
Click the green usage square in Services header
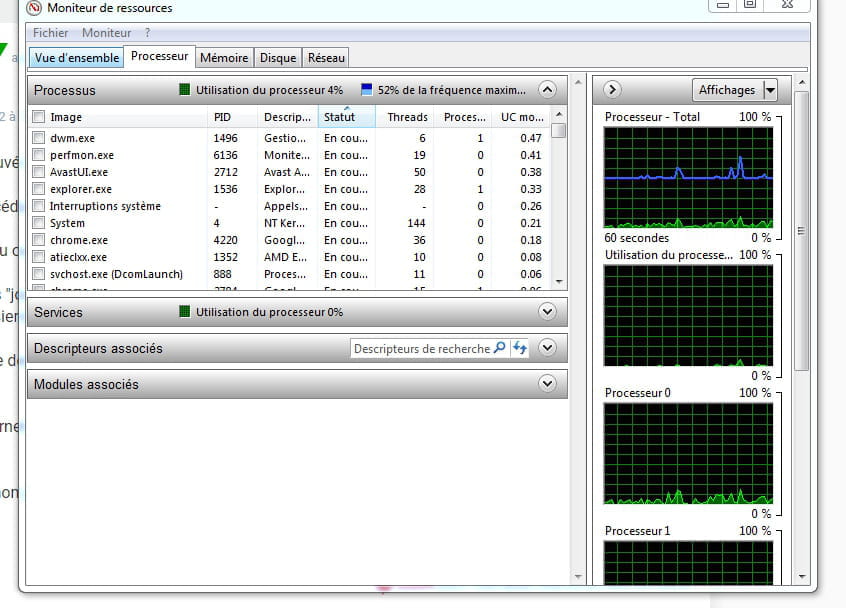click(x=185, y=312)
